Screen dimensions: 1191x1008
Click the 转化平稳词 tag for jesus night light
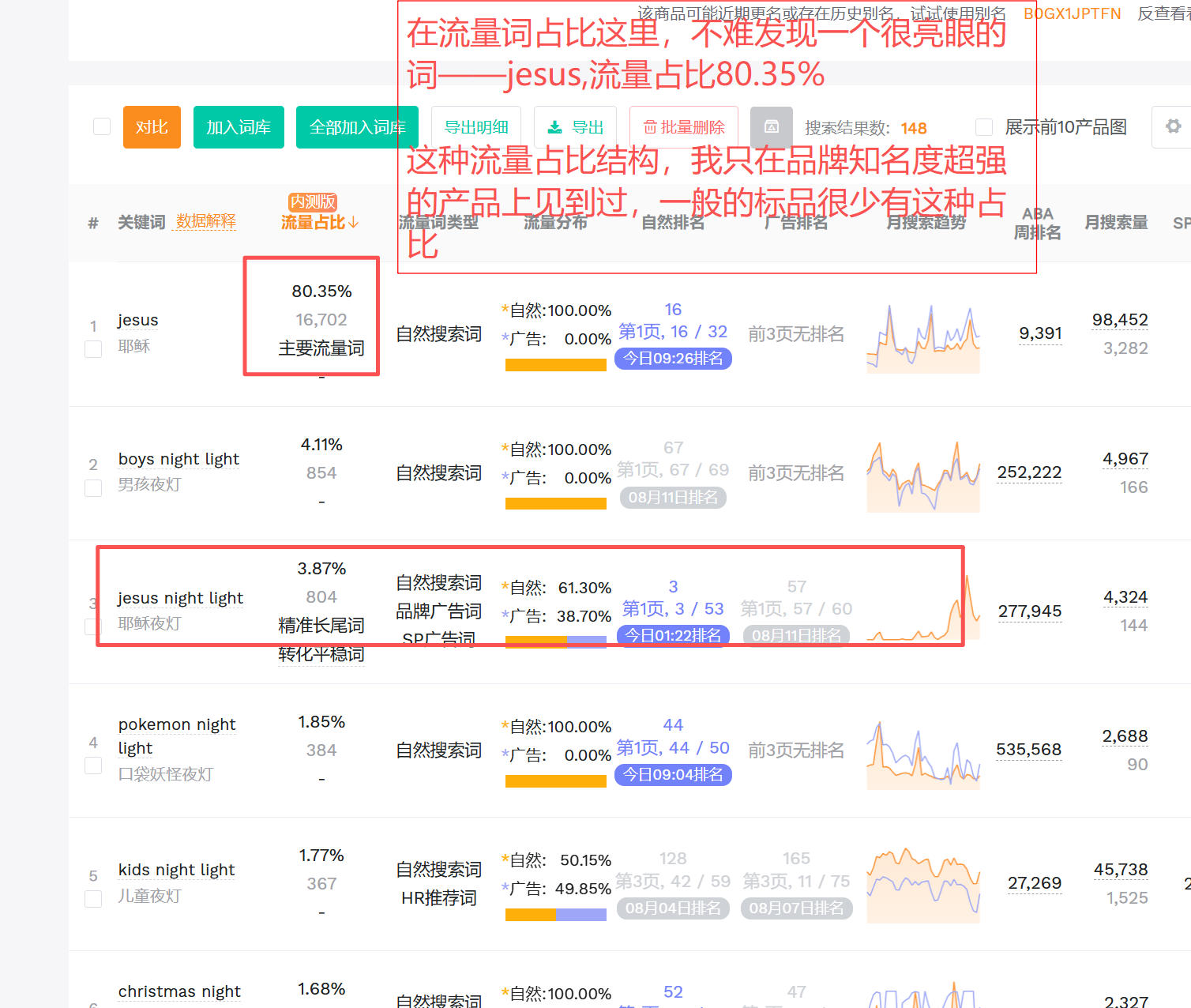coord(321,654)
